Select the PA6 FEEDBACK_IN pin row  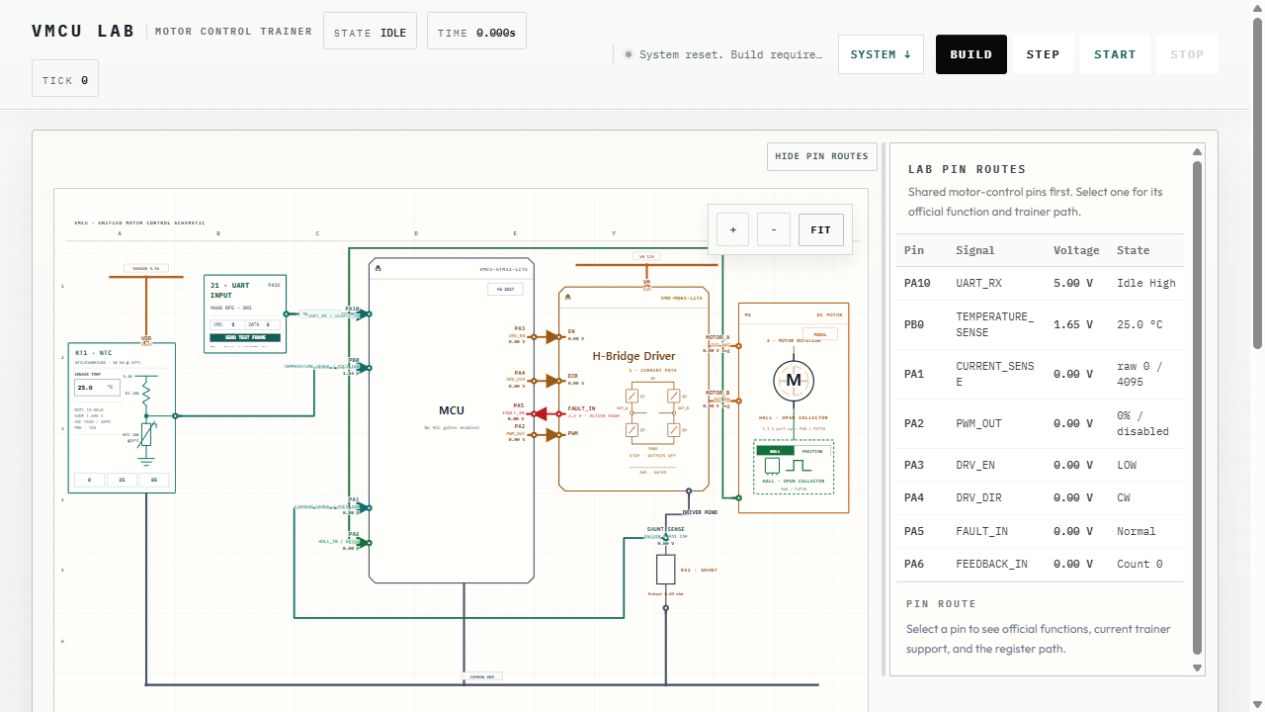tap(1040, 564)
